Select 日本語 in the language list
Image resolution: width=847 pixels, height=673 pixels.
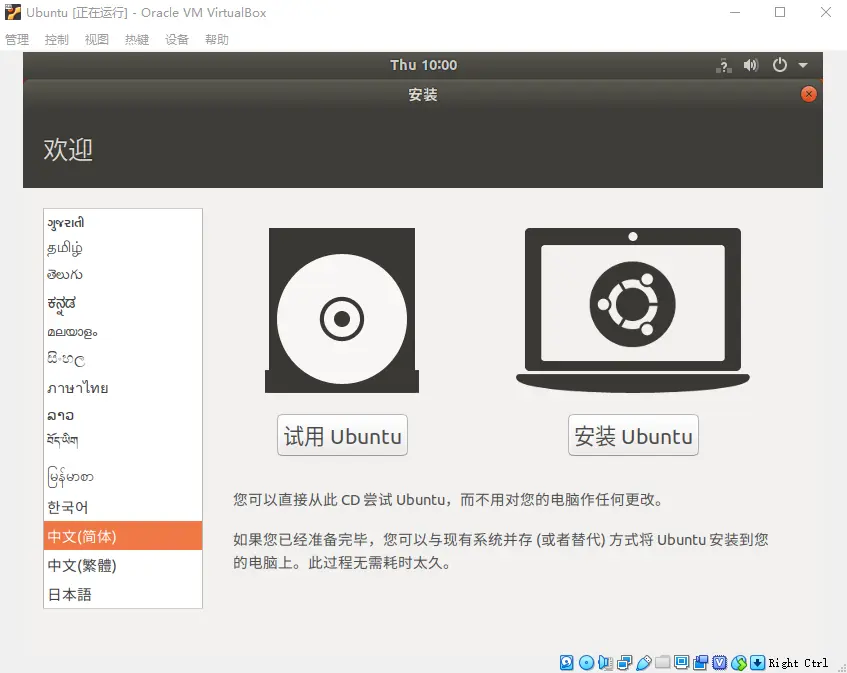point(123,594)
